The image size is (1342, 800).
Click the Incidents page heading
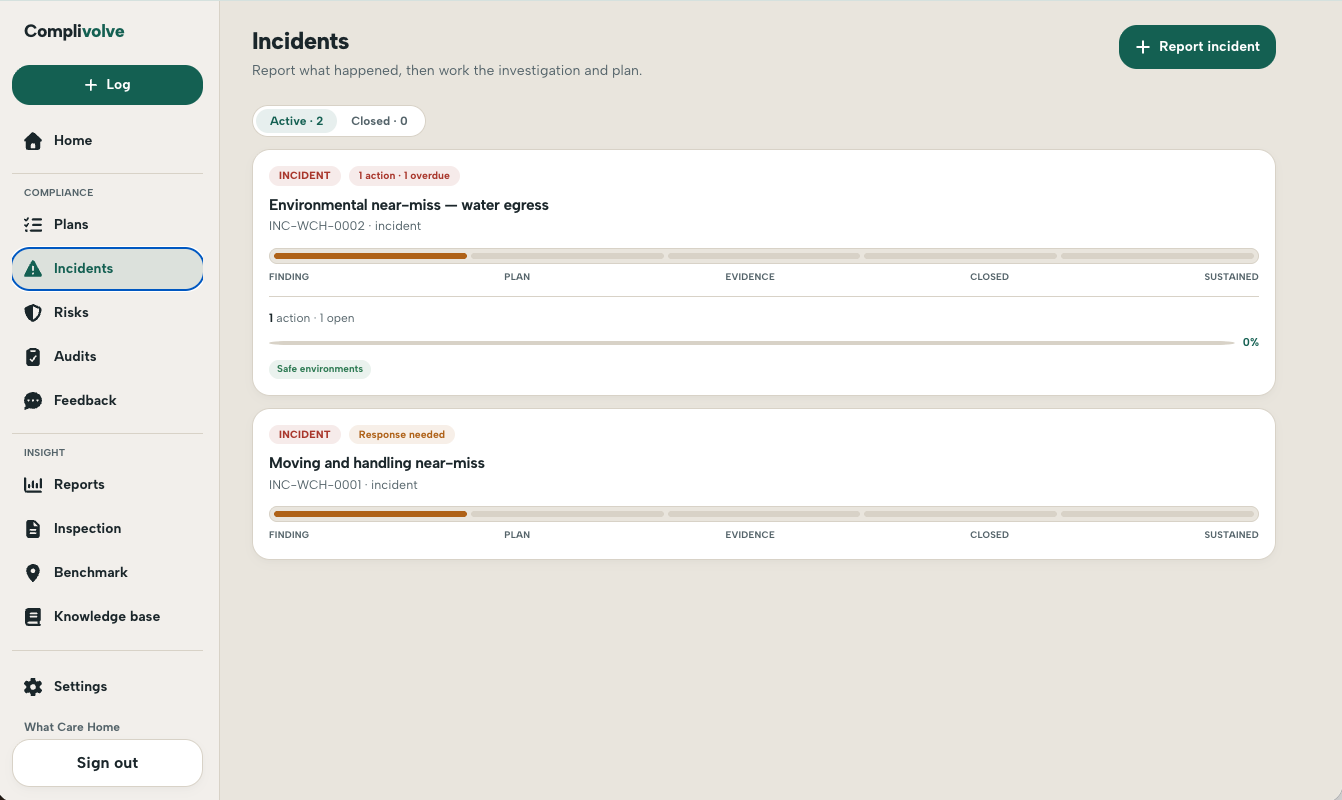(300, 42)
